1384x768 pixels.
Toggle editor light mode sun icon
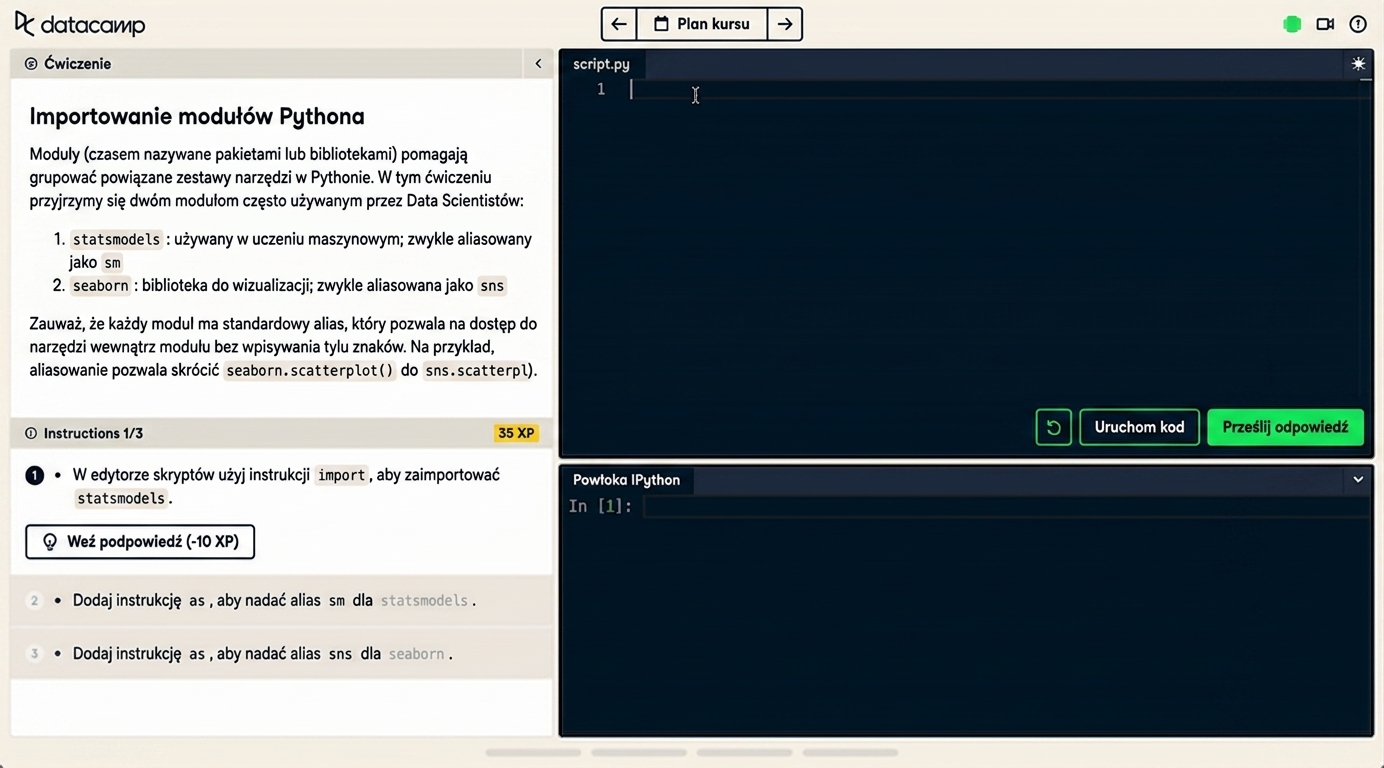point(1358,64)
